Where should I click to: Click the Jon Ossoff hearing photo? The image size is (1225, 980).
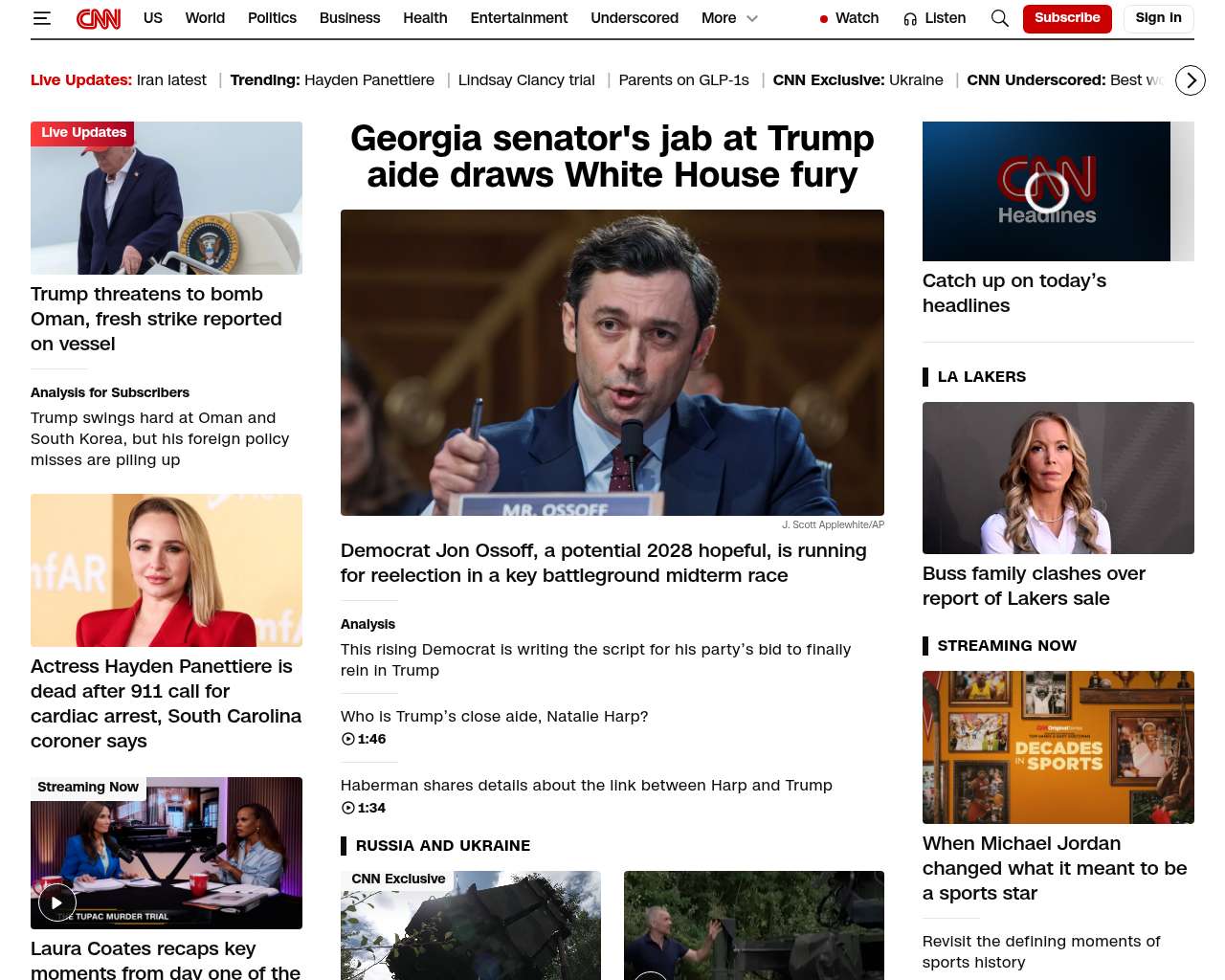tap(612, 363)
